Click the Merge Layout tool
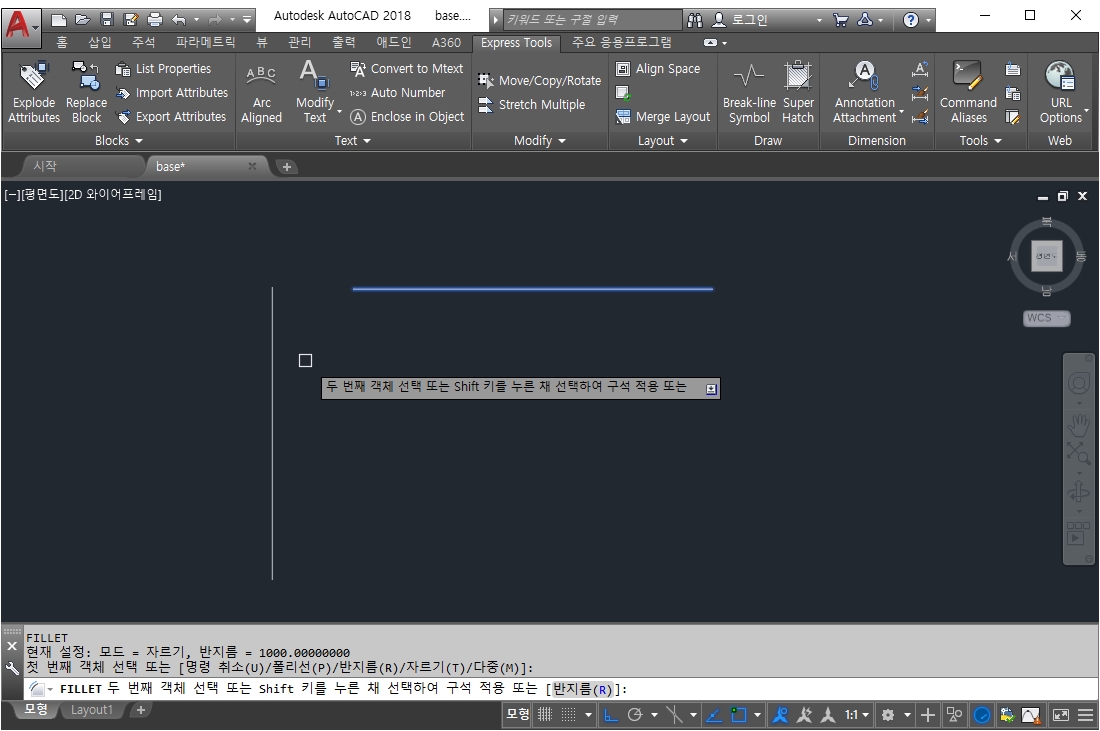The width and height of the screenshot is (1100, 731). click(663, 116)
